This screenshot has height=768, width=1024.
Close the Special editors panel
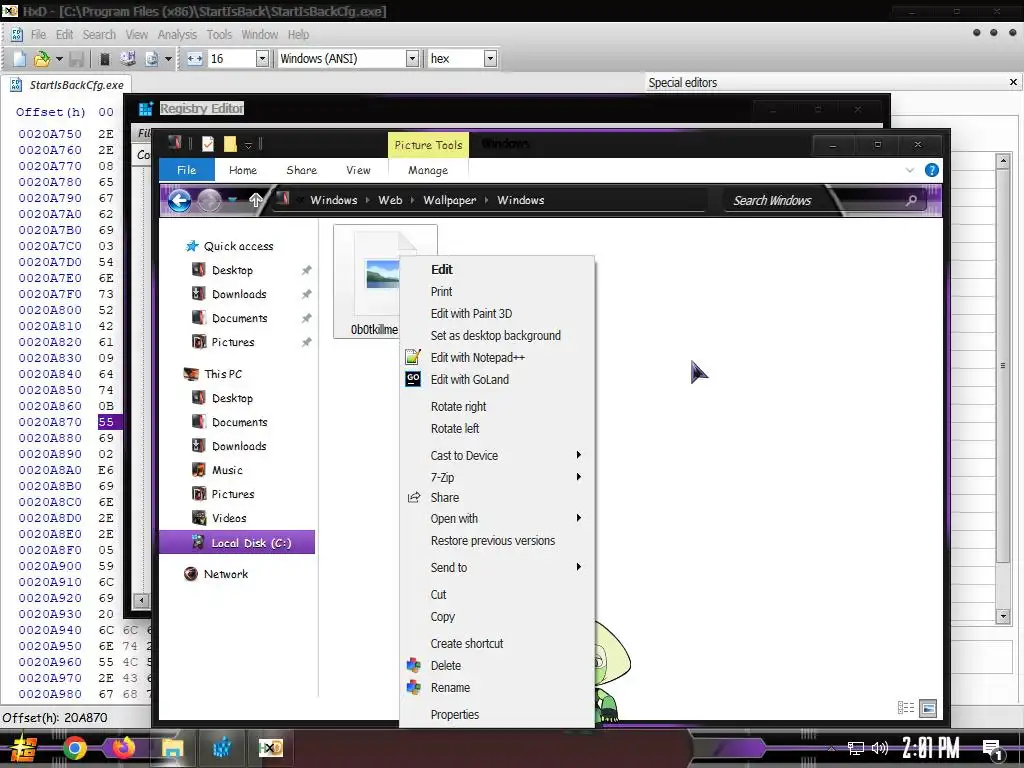coord(1013,82)
